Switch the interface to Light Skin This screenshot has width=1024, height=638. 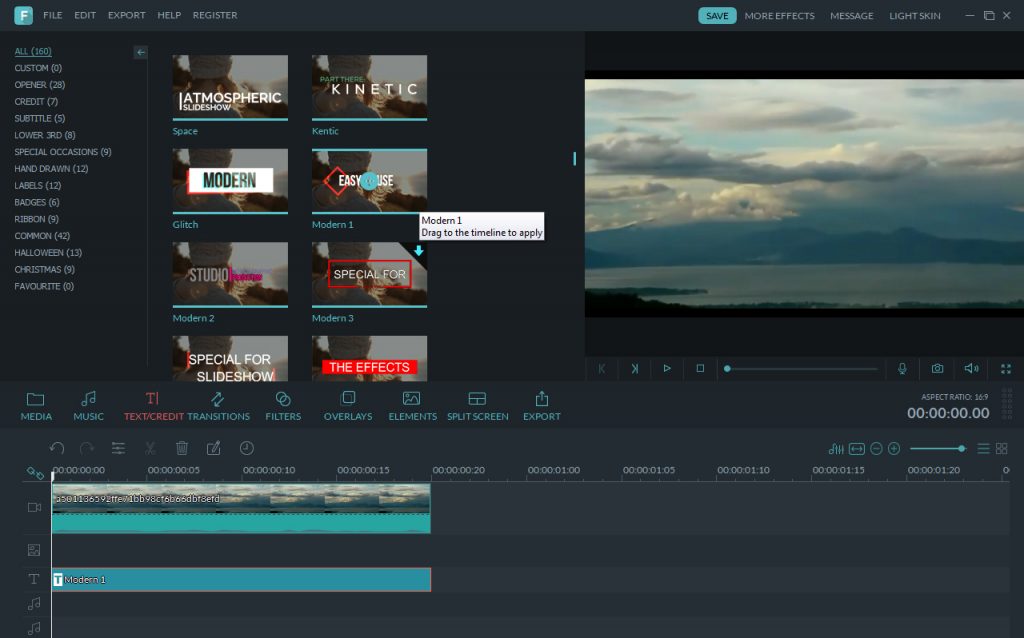tap(914, 16)
